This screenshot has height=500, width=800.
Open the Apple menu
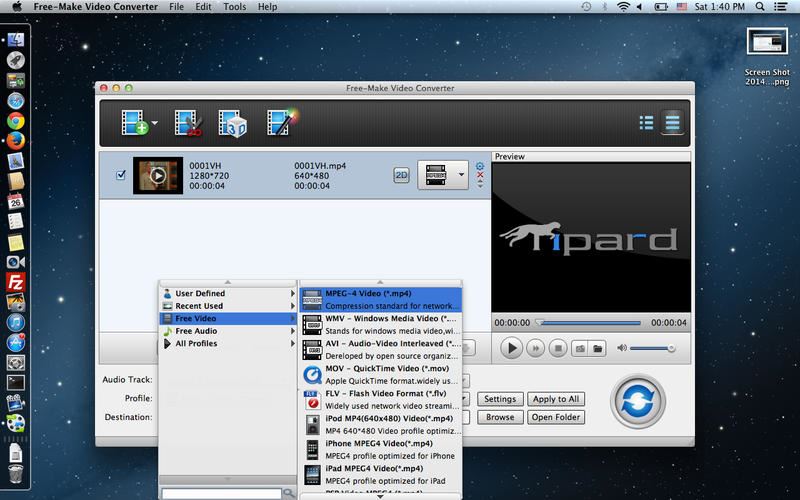click(x=16, y=7)
